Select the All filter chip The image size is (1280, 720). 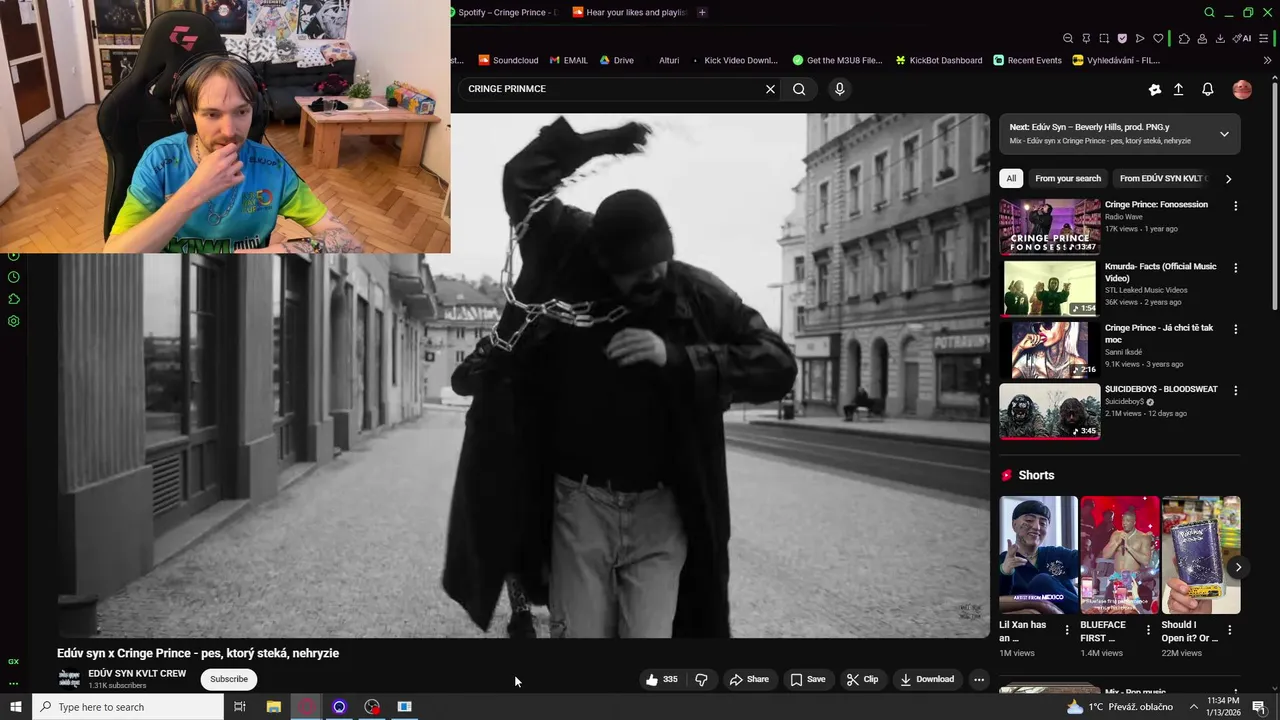coord(1011,178)
